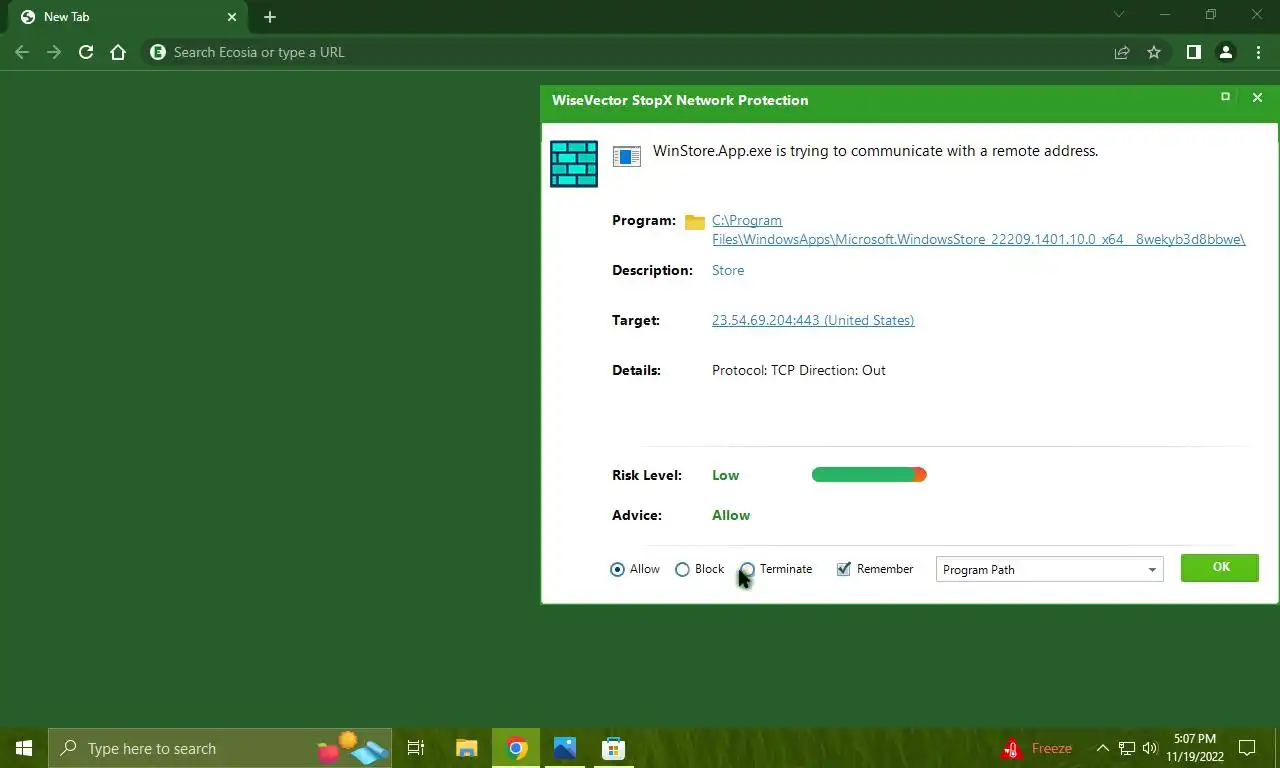
Task: Open Task View in the taskbar
Action: click(x=416, y=748)
